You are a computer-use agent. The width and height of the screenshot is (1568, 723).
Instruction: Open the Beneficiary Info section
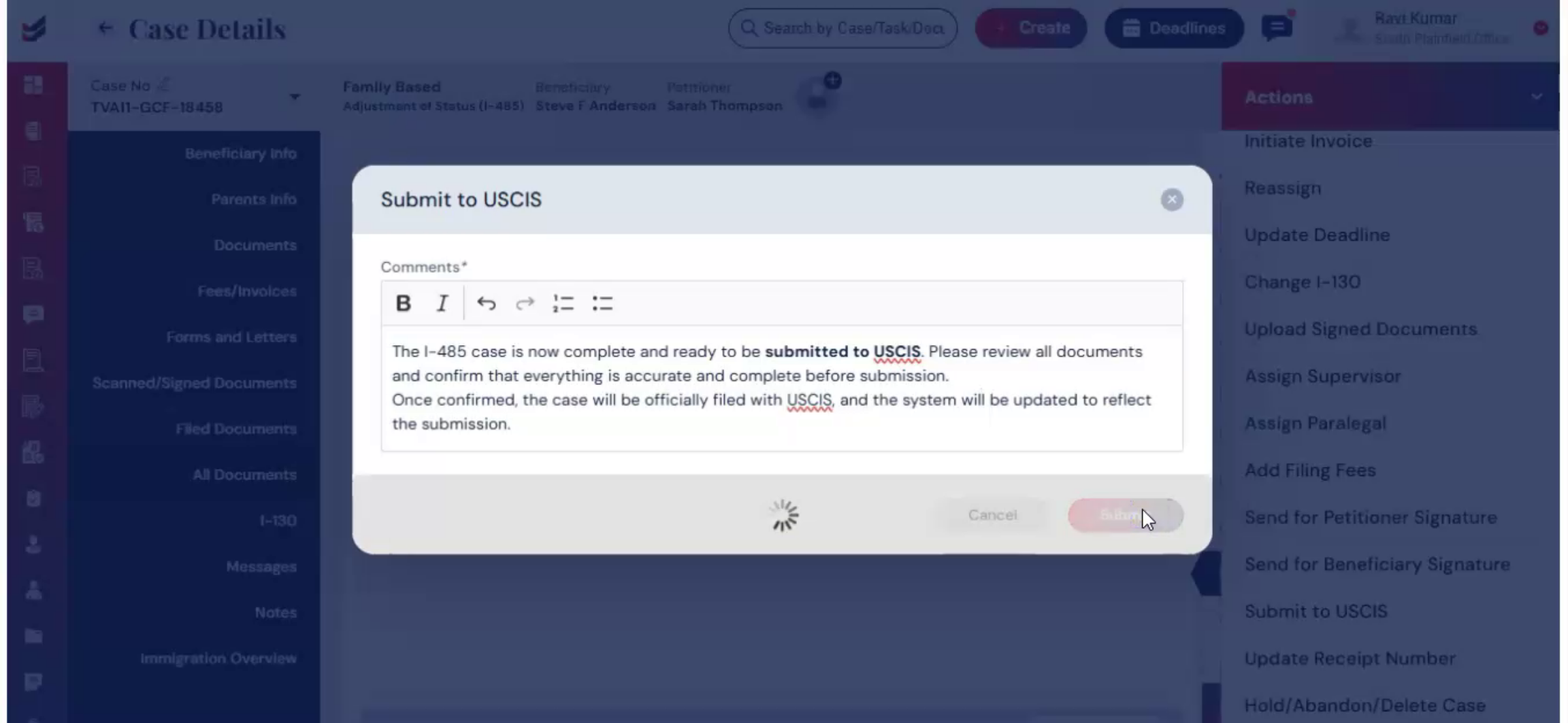[240, 154]
